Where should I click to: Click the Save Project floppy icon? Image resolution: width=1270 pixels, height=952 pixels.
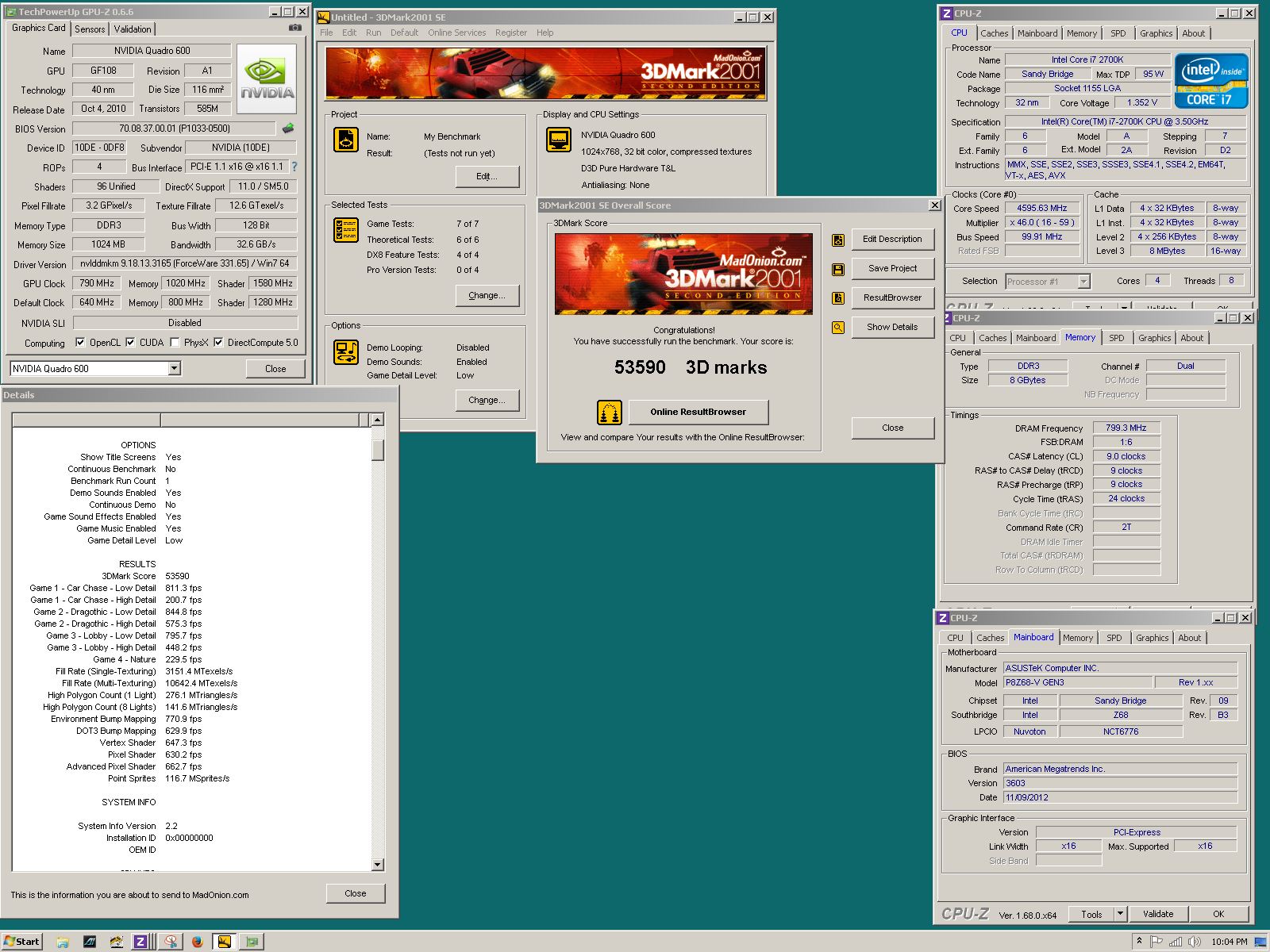(x=838, y=270)
